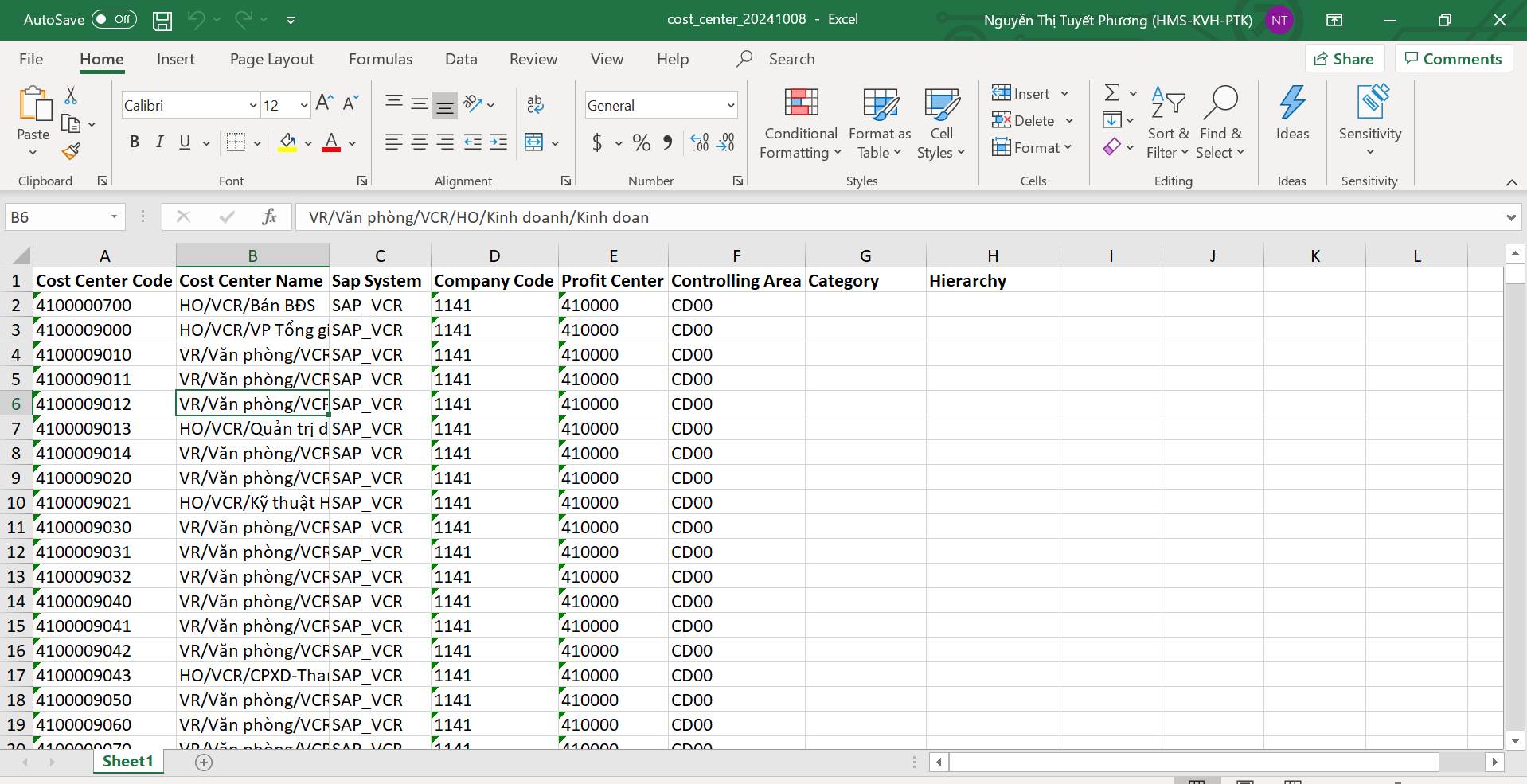Select the Sheet1 worksheet tab
This screenshot has height=784, width=1527.
tap(127, 761)
